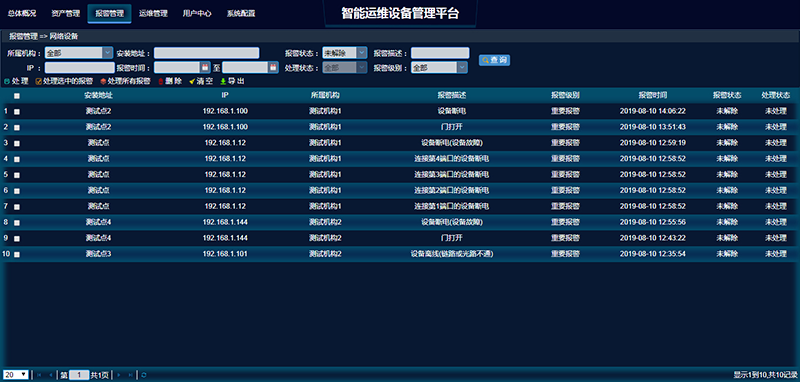Click the green 导出 export button
The image size is (800, 382).
pos(232,81)
